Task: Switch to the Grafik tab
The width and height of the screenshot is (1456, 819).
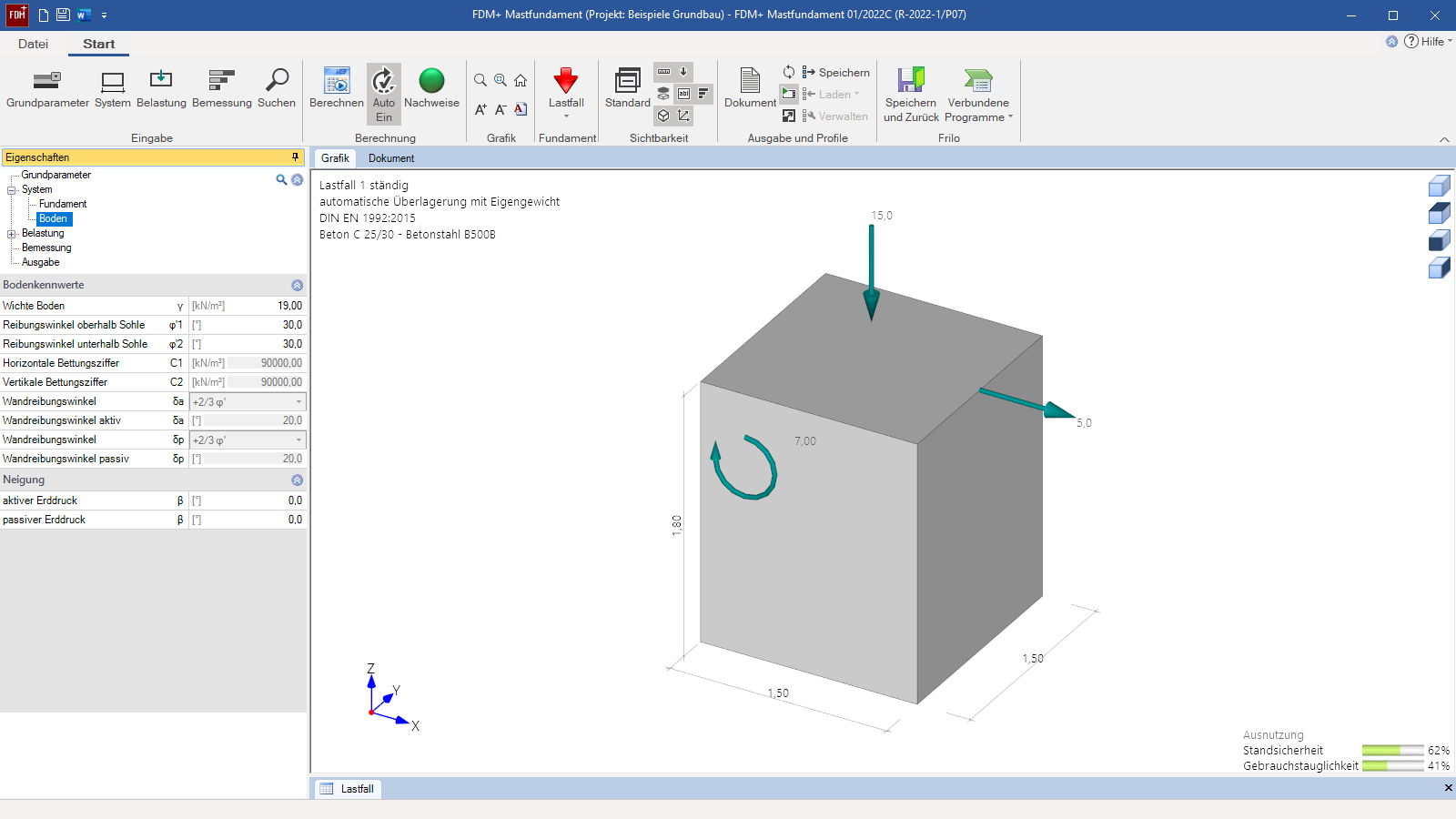Action: [x=335, y=158]
